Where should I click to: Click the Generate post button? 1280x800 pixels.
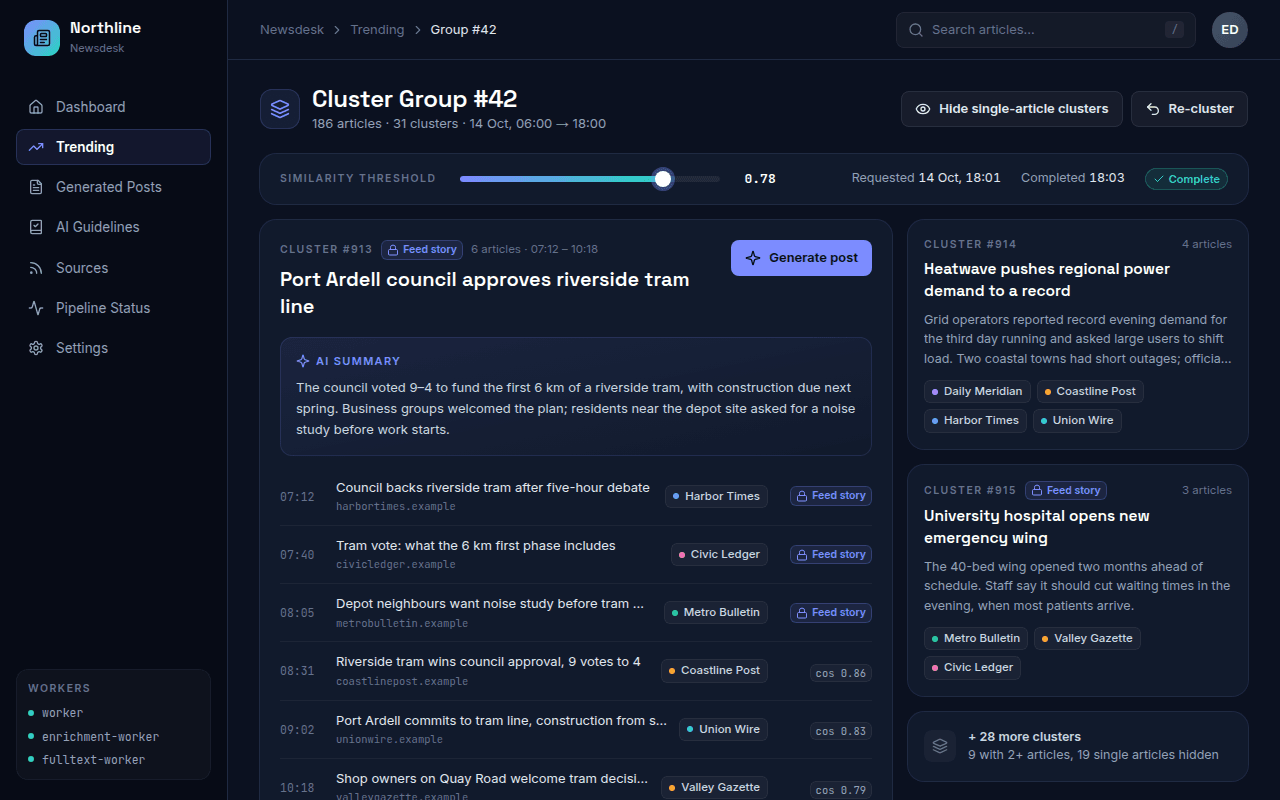coord(801,258)
